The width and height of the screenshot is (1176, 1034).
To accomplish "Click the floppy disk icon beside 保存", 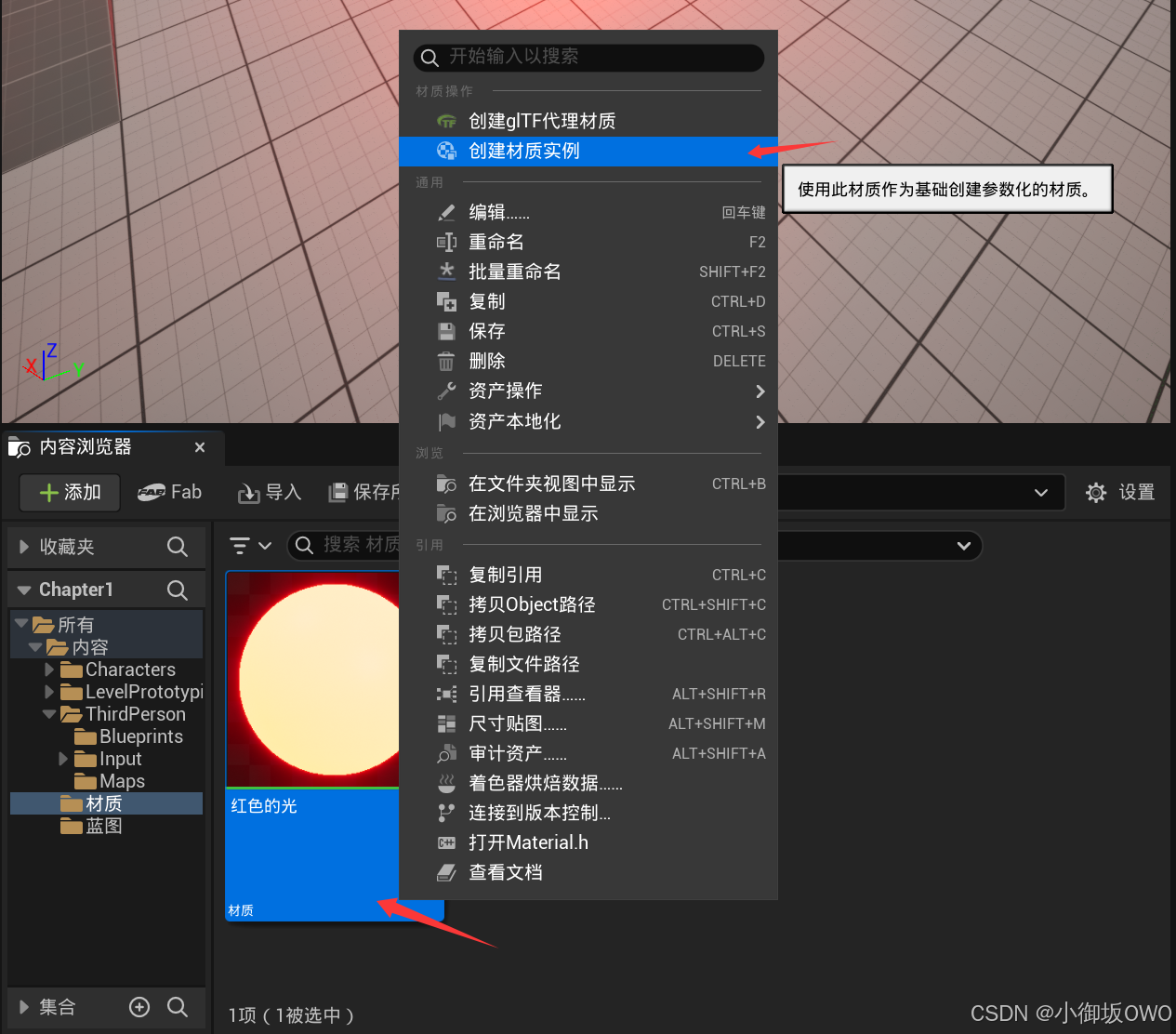I will coord(447,331).
